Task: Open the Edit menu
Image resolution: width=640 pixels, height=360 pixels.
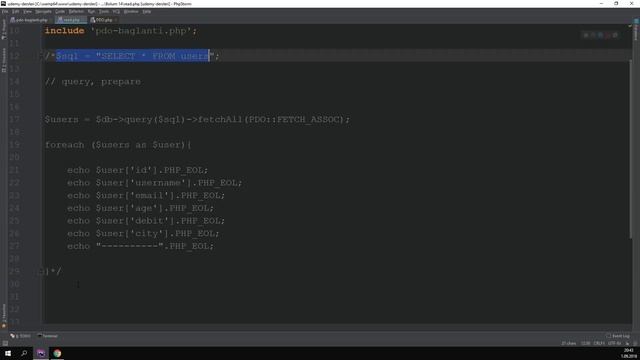Action: coord(16,11)
